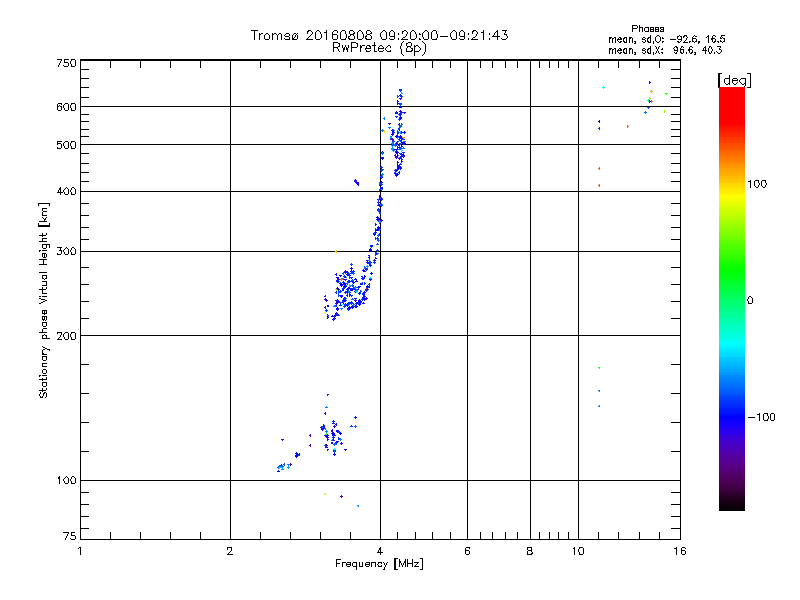Click the "Phases" header text

[647, 29]
